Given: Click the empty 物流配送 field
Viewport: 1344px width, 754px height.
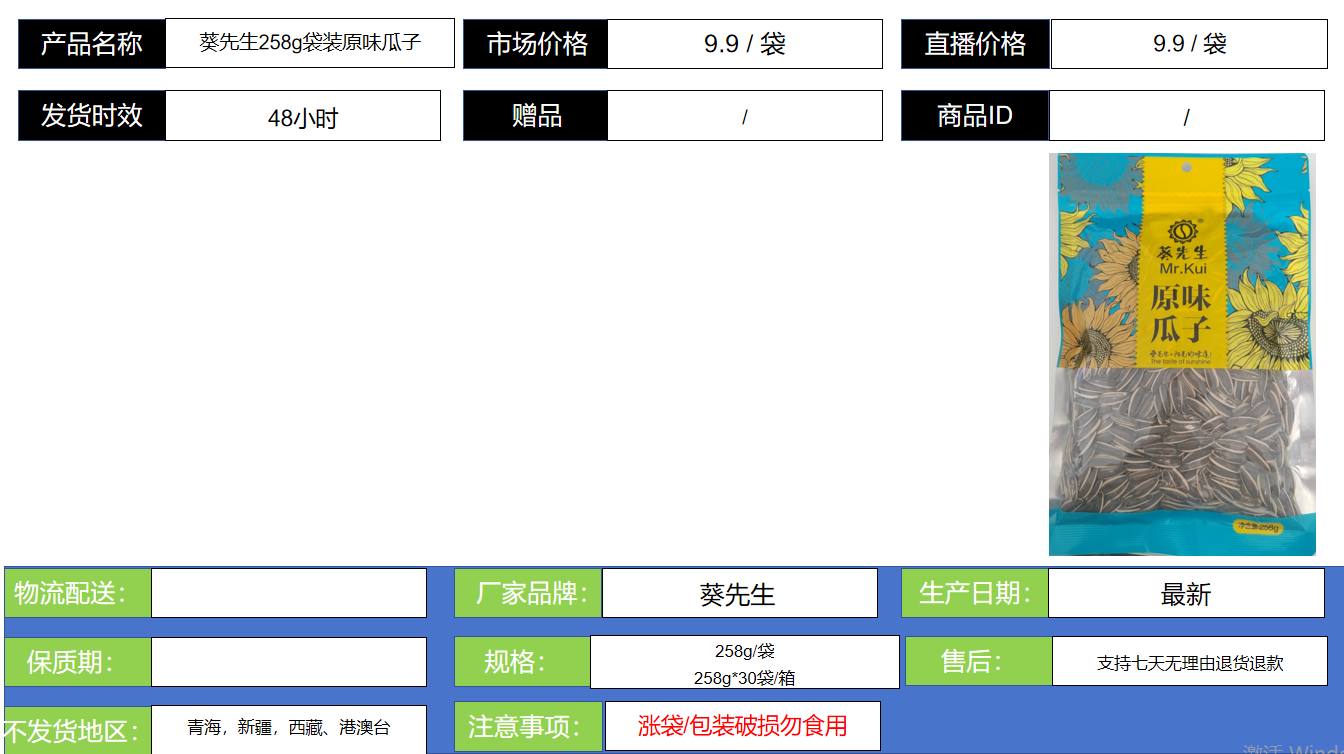Looking at the screenshot, I should click(x=288, y=593).
